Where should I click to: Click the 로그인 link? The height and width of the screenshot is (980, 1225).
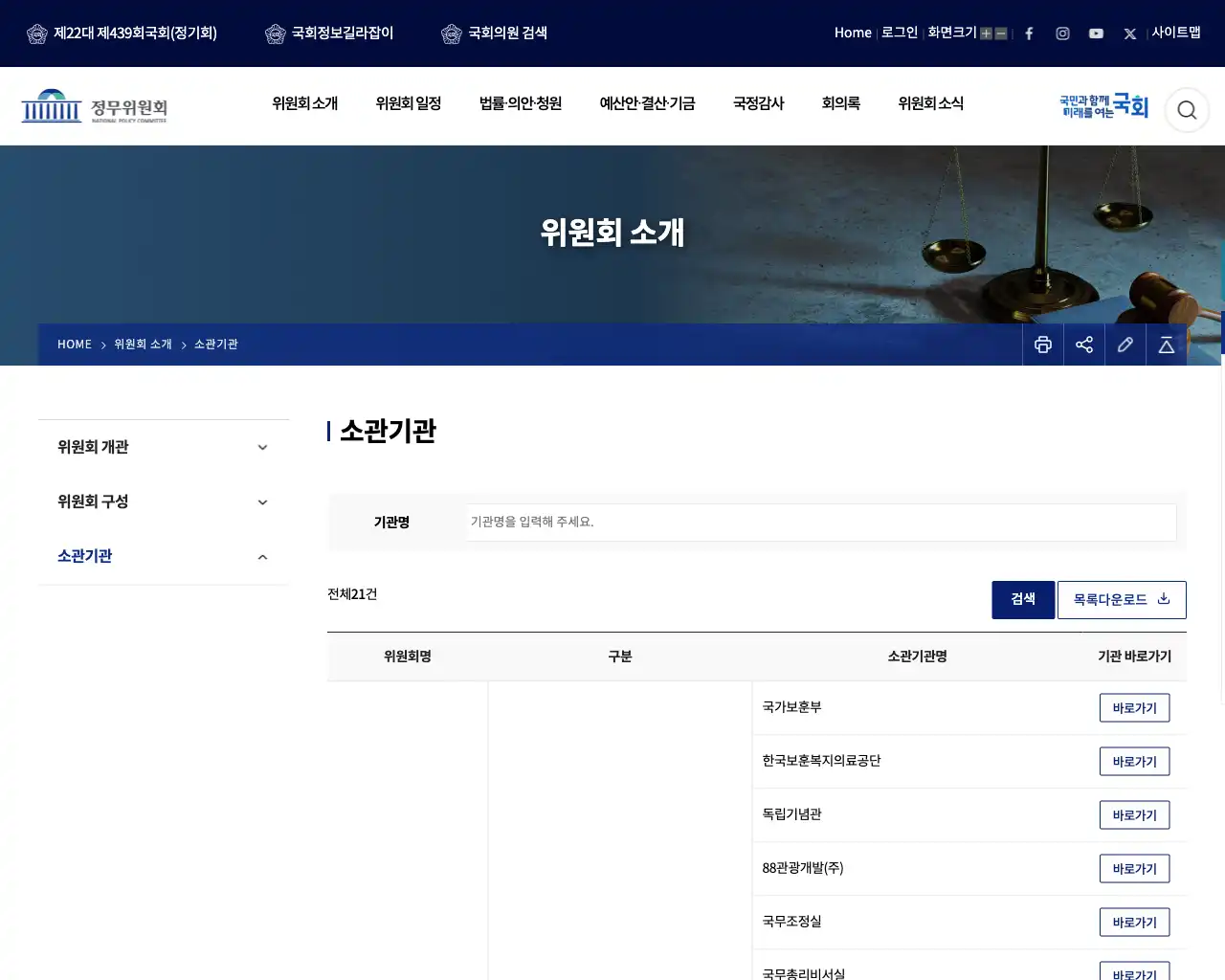tap(900, 33)
